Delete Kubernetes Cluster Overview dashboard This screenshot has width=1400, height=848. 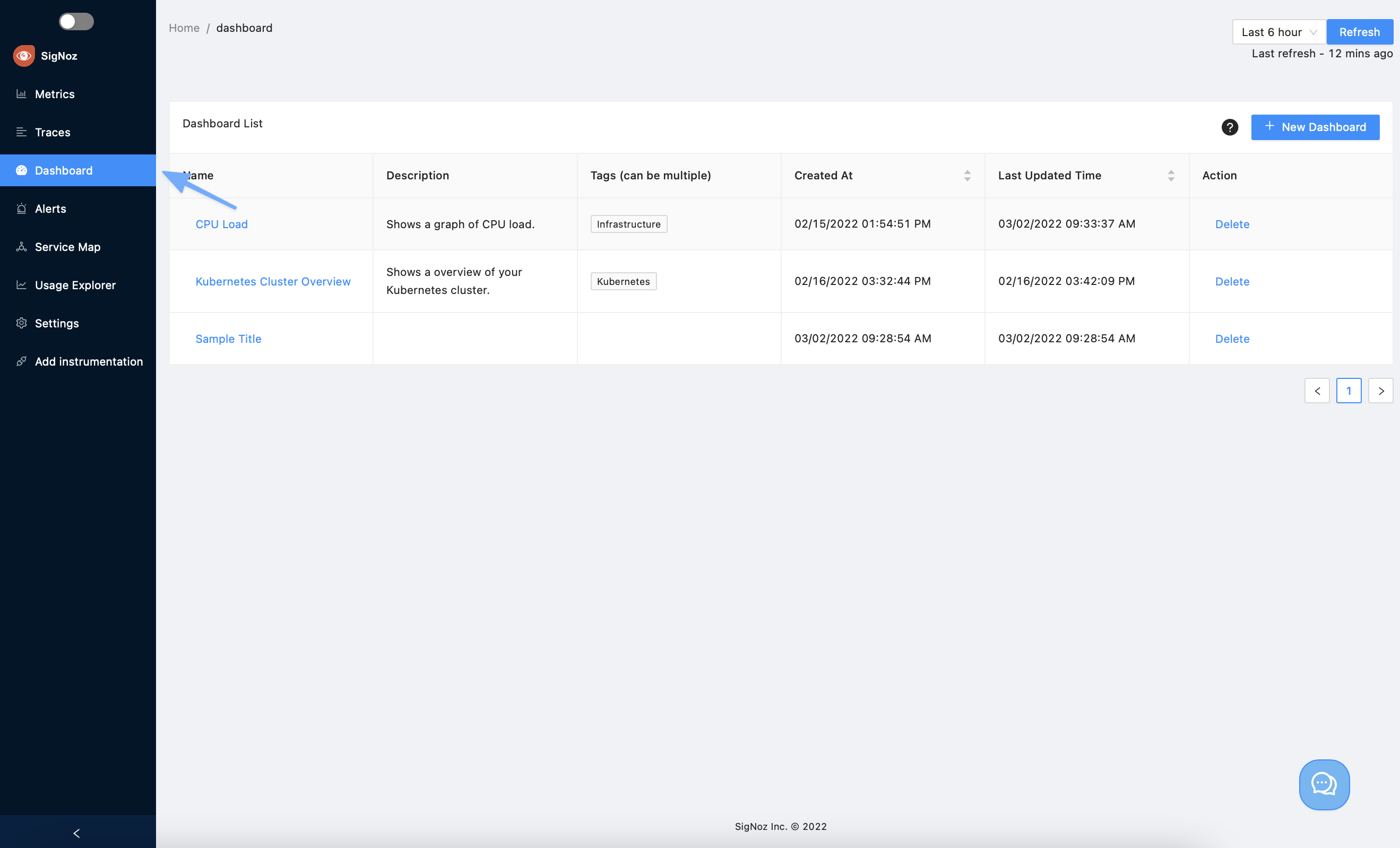point(1232,281)
